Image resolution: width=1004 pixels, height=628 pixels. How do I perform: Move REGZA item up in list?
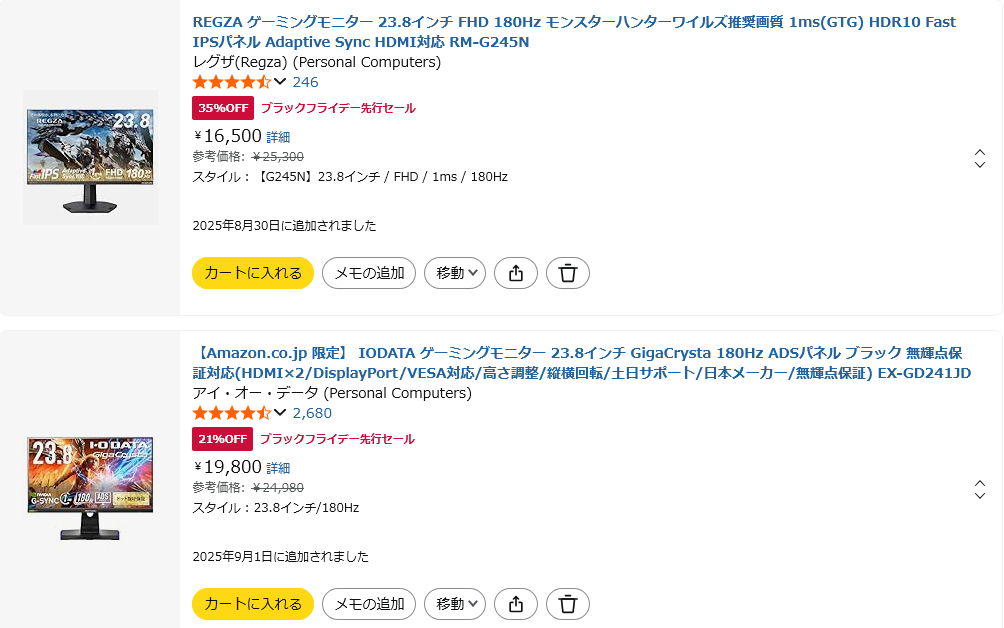pos(980,153)
